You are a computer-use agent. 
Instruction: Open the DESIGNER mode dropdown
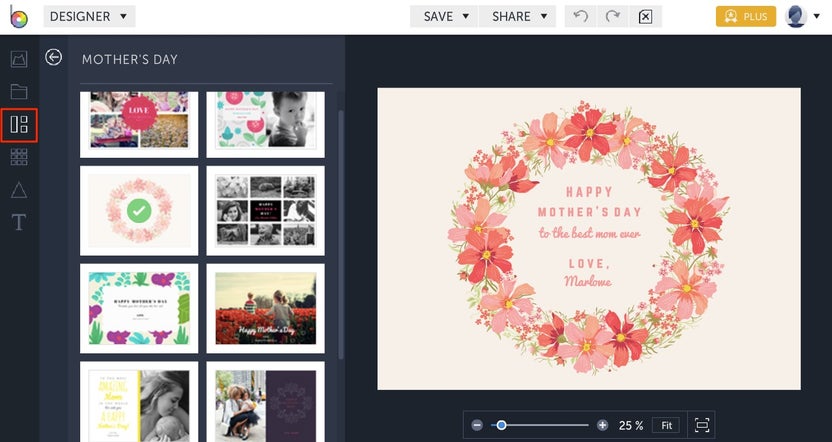coord(89,16)
